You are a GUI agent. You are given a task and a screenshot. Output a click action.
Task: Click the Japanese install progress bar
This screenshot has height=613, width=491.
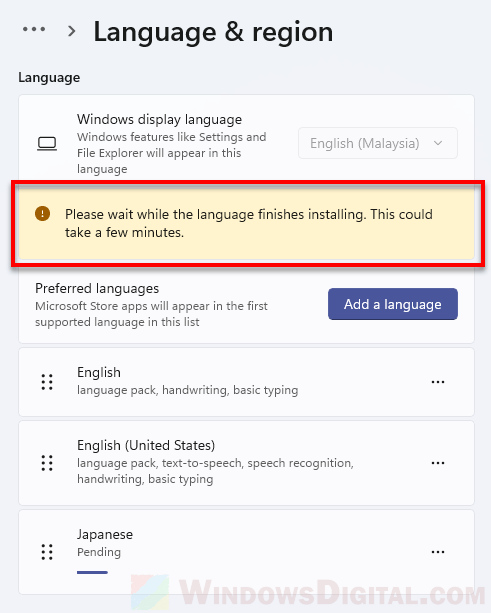[x=92, y=572]
